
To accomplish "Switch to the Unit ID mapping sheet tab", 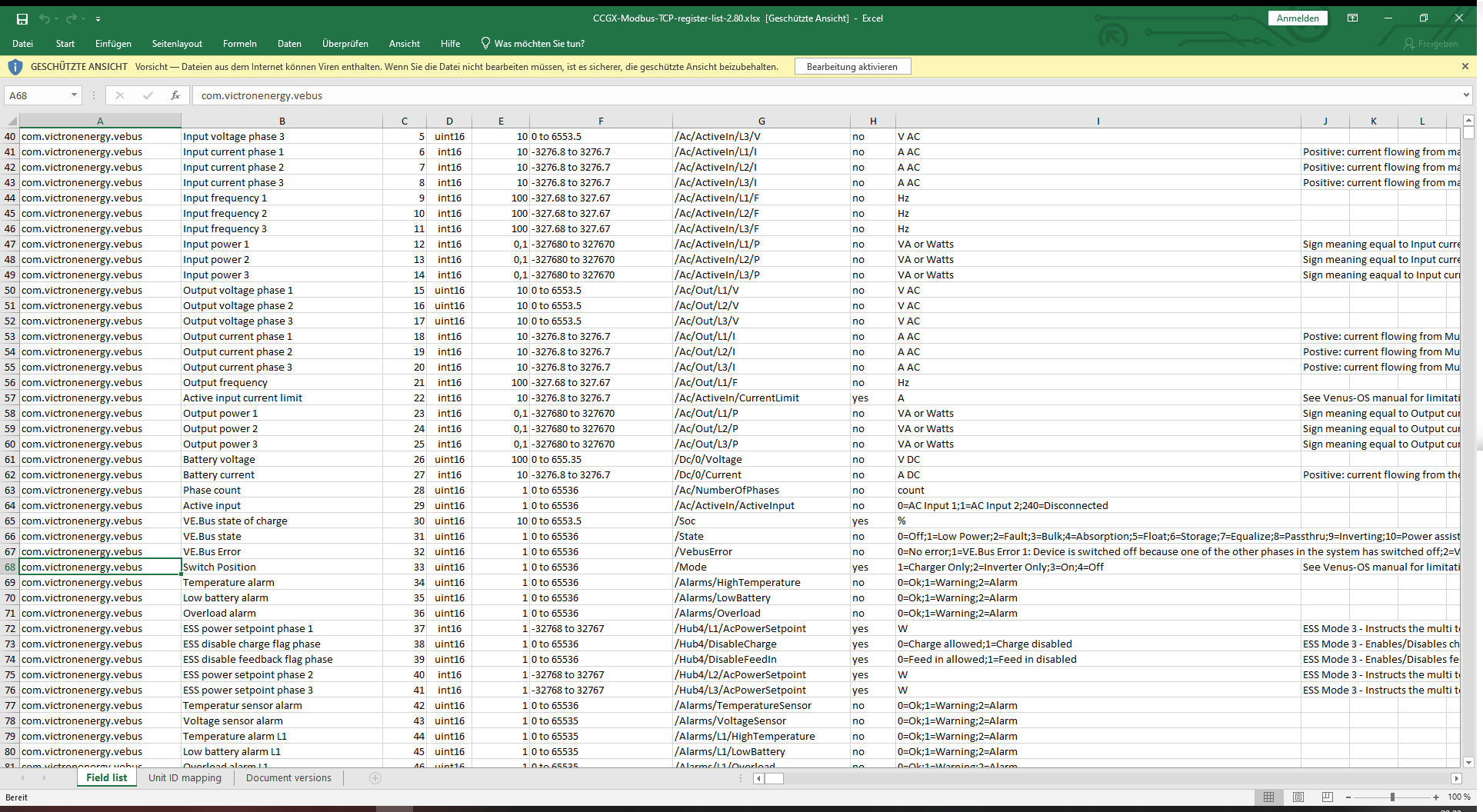I will click(x=185, y=777).
